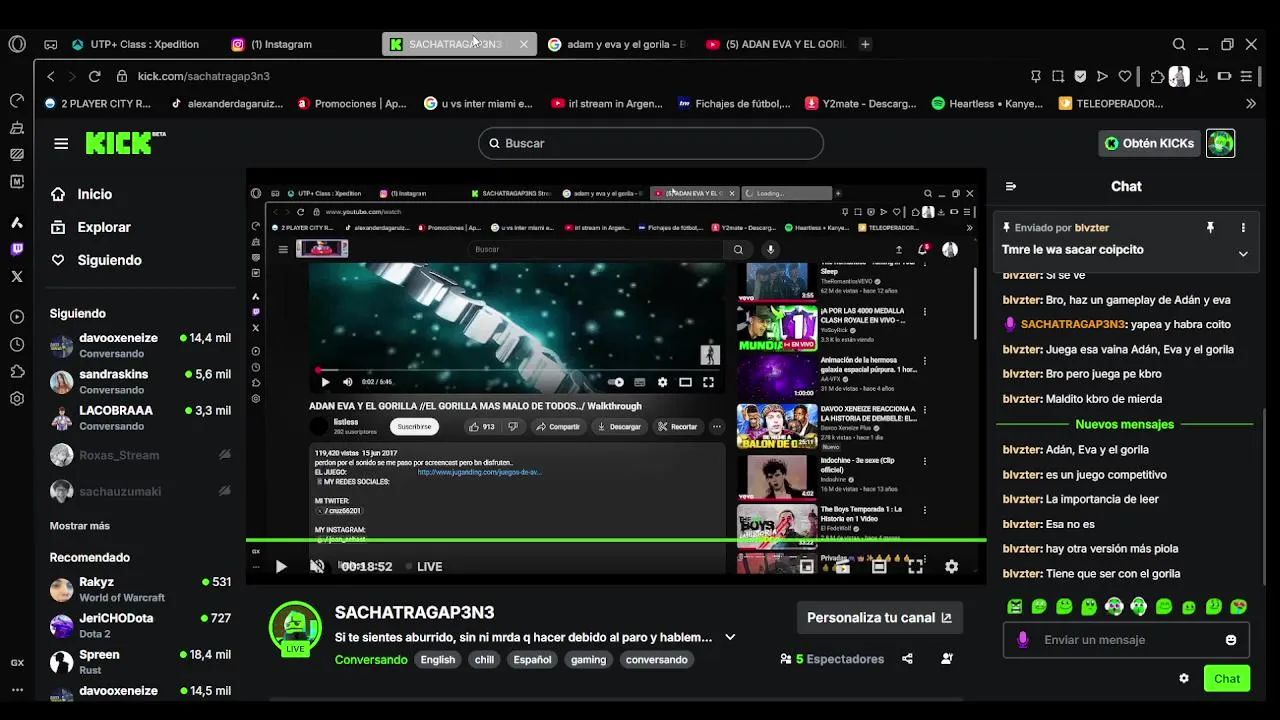Viewport: 1280px width, 720px height.
Task: Click the pin icon on pinned message
Action: click(1210, 228)
